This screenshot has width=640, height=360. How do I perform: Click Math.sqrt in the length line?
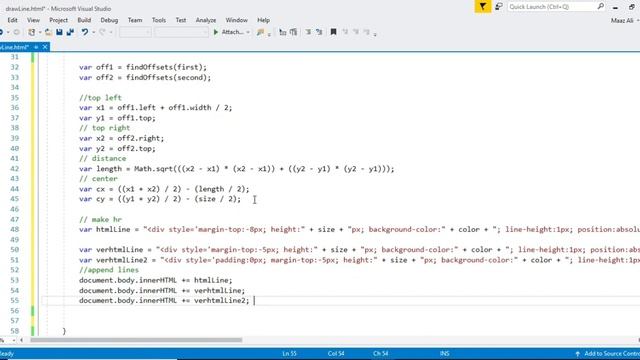154,169
